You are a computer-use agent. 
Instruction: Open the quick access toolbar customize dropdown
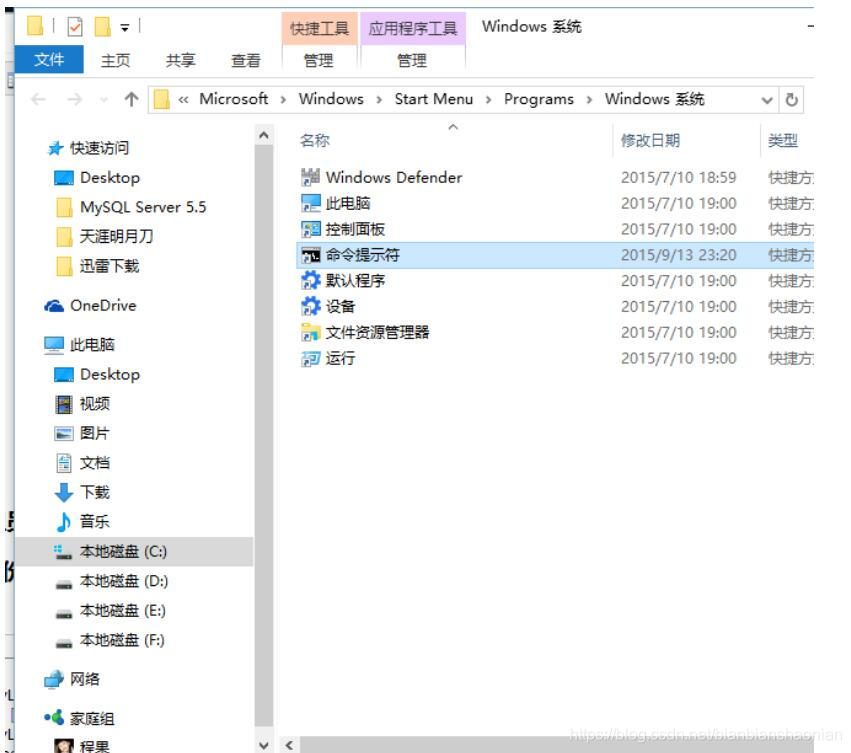click(125, 28)
